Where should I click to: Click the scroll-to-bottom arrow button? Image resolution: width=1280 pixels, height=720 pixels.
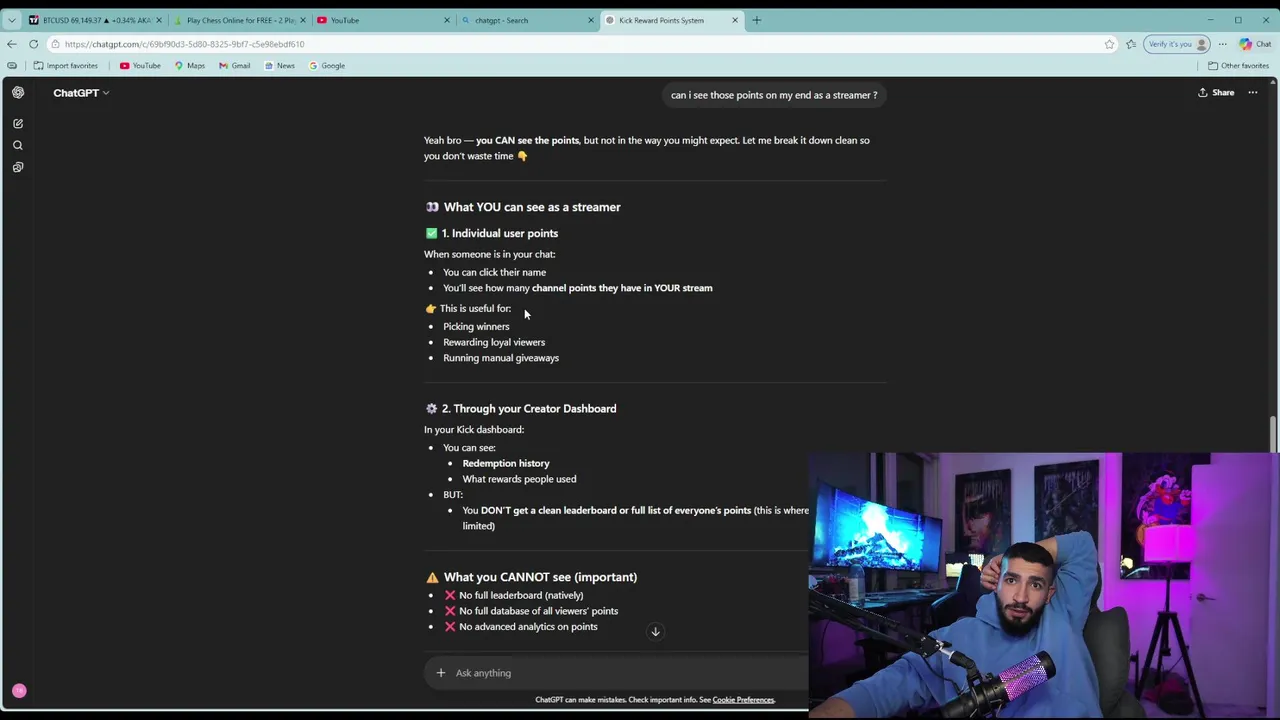tap(656, 632)
